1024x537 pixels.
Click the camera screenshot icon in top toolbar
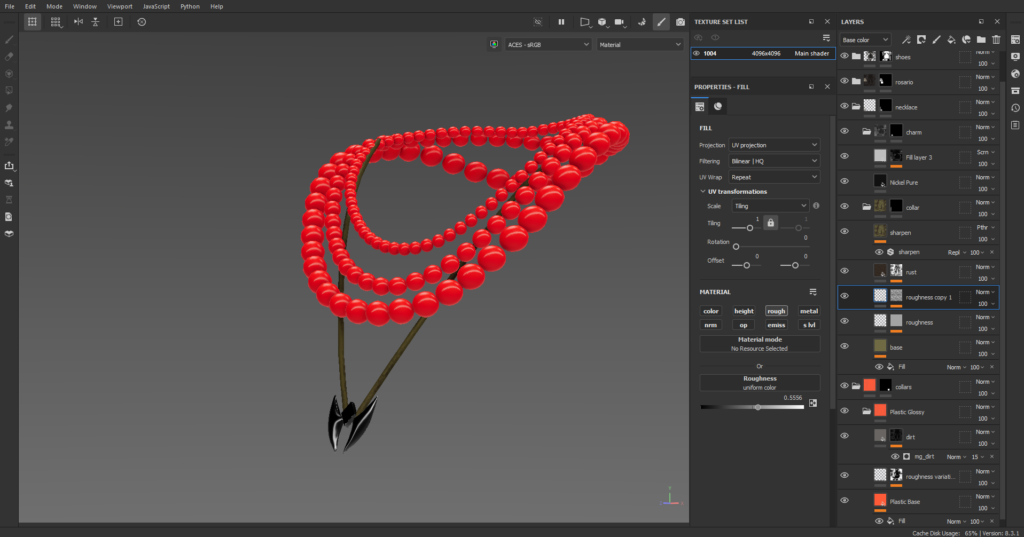[681, 21]
